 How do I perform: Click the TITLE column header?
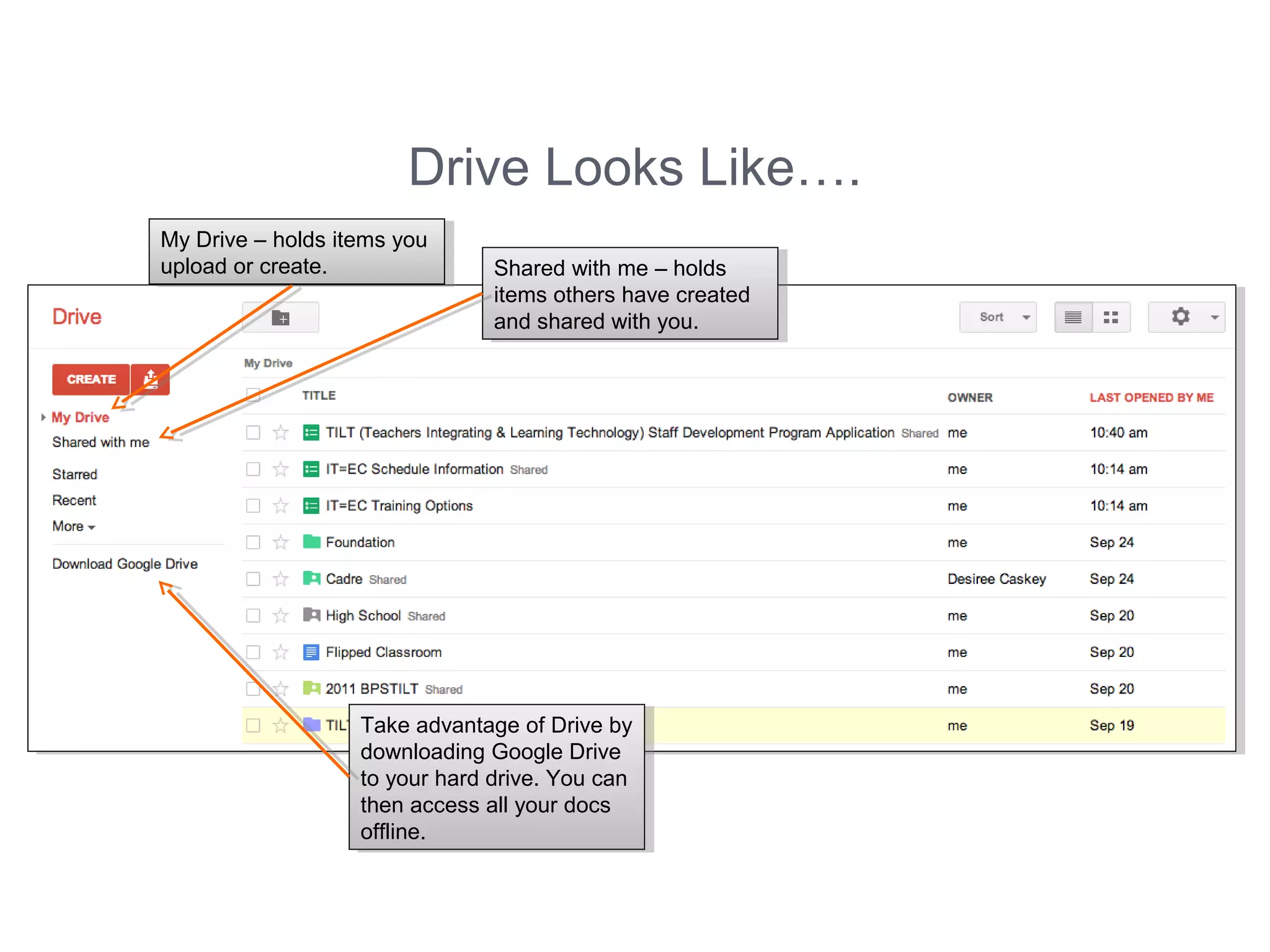click(319, 395)
